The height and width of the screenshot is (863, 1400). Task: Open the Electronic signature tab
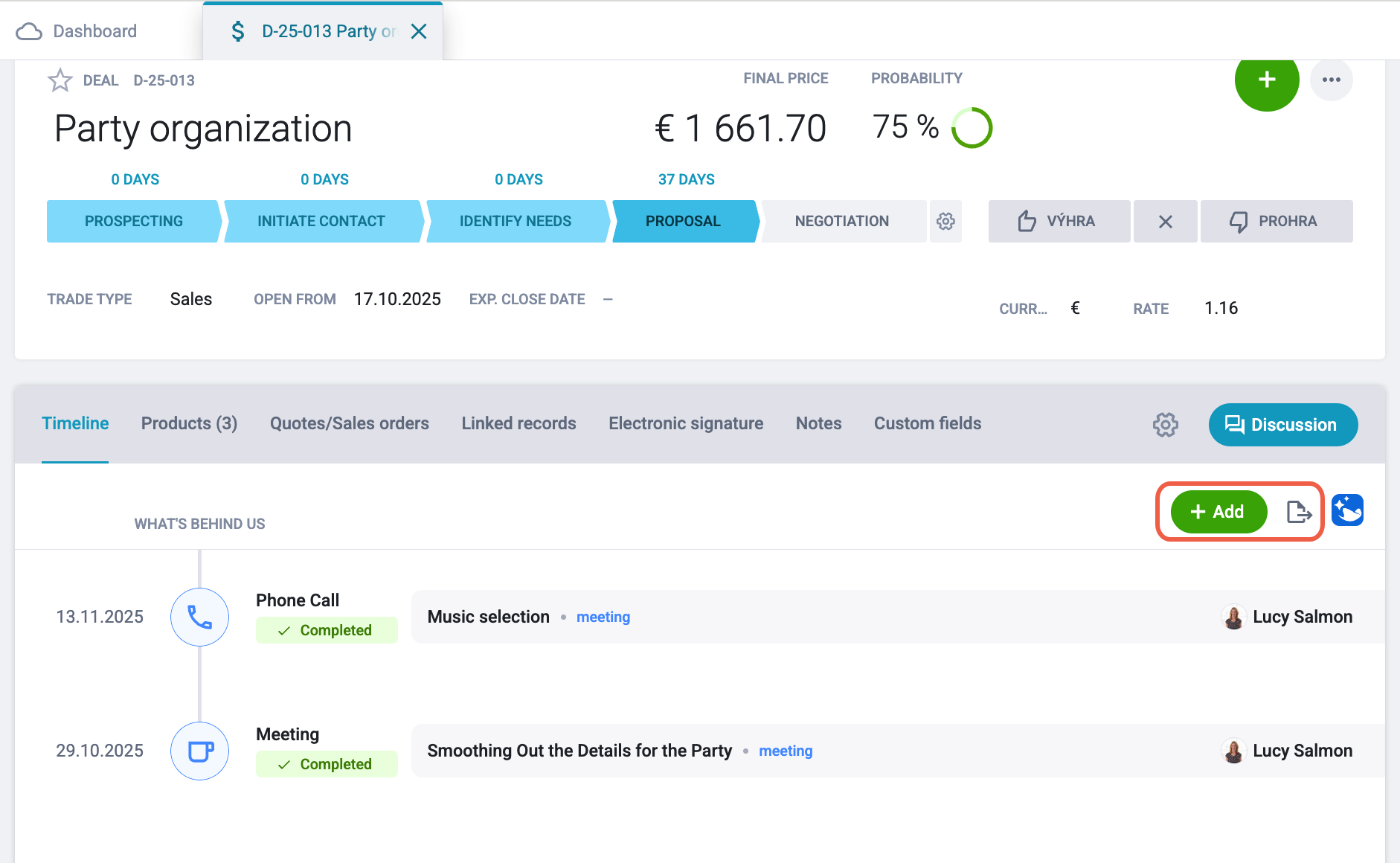tap(686, 423)
